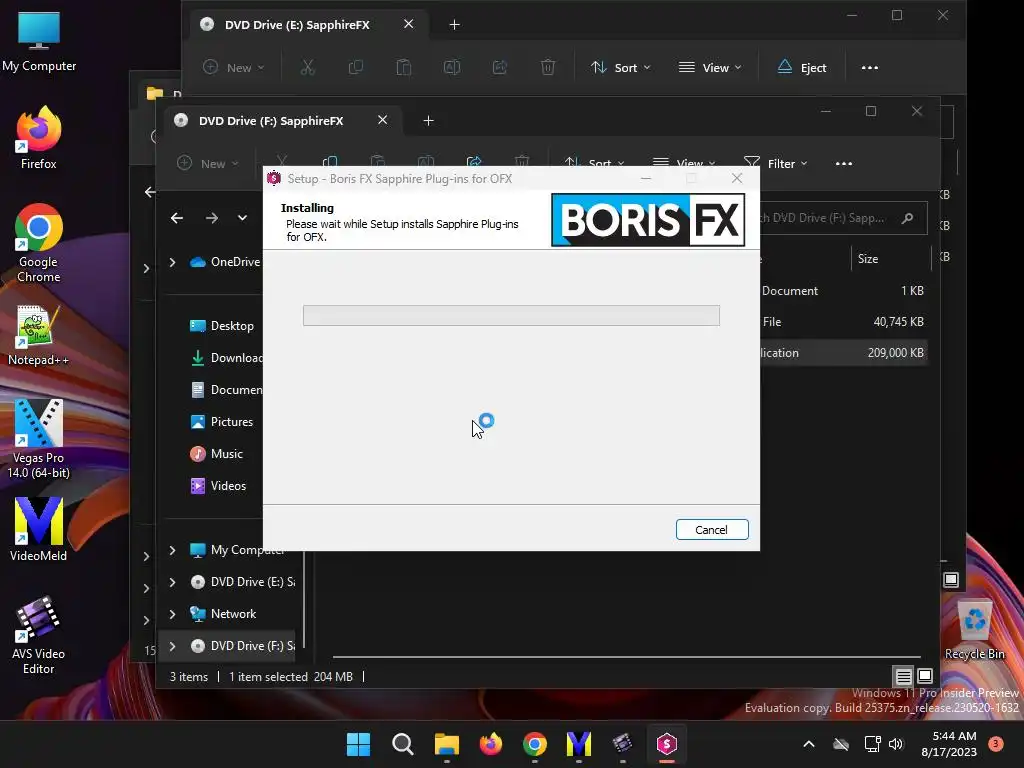1024x768 pixels.
Task: Launch Vegas Pro 14.0 desktop shortcut
Action: click(x=39, y=440)
